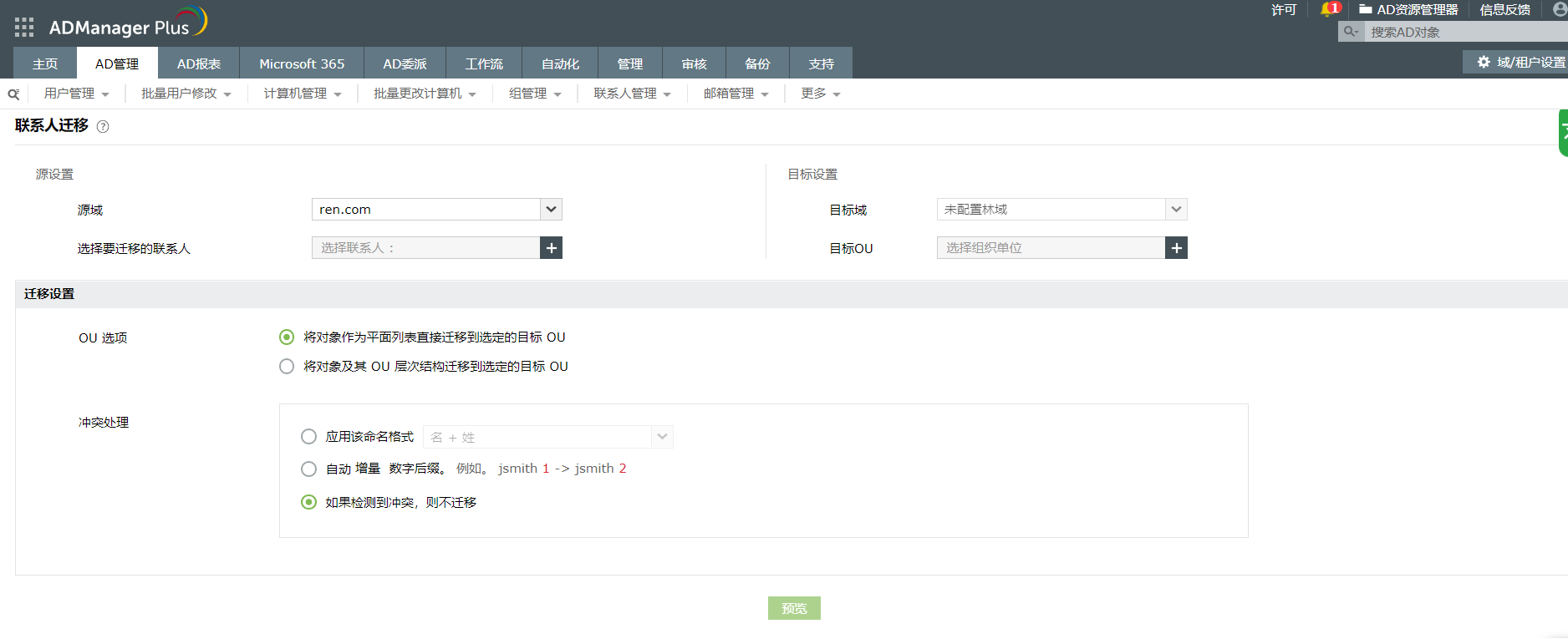
Task: Click the AD资源管理器 folder icon
Action: (x=1365, y=9)
